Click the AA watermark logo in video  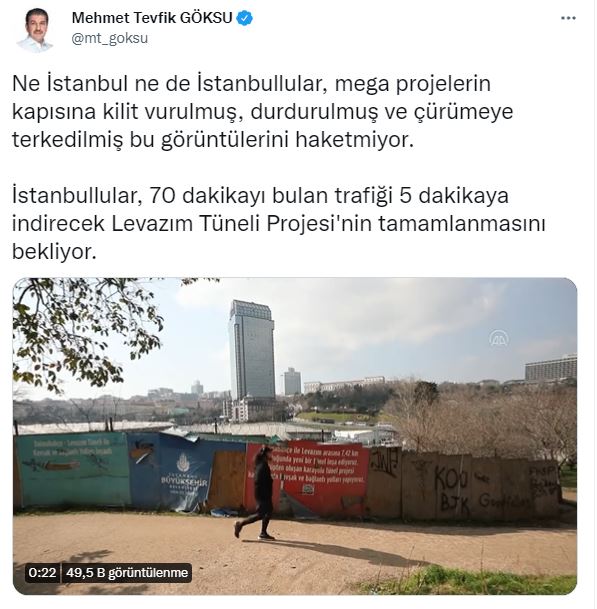point(499,339)
